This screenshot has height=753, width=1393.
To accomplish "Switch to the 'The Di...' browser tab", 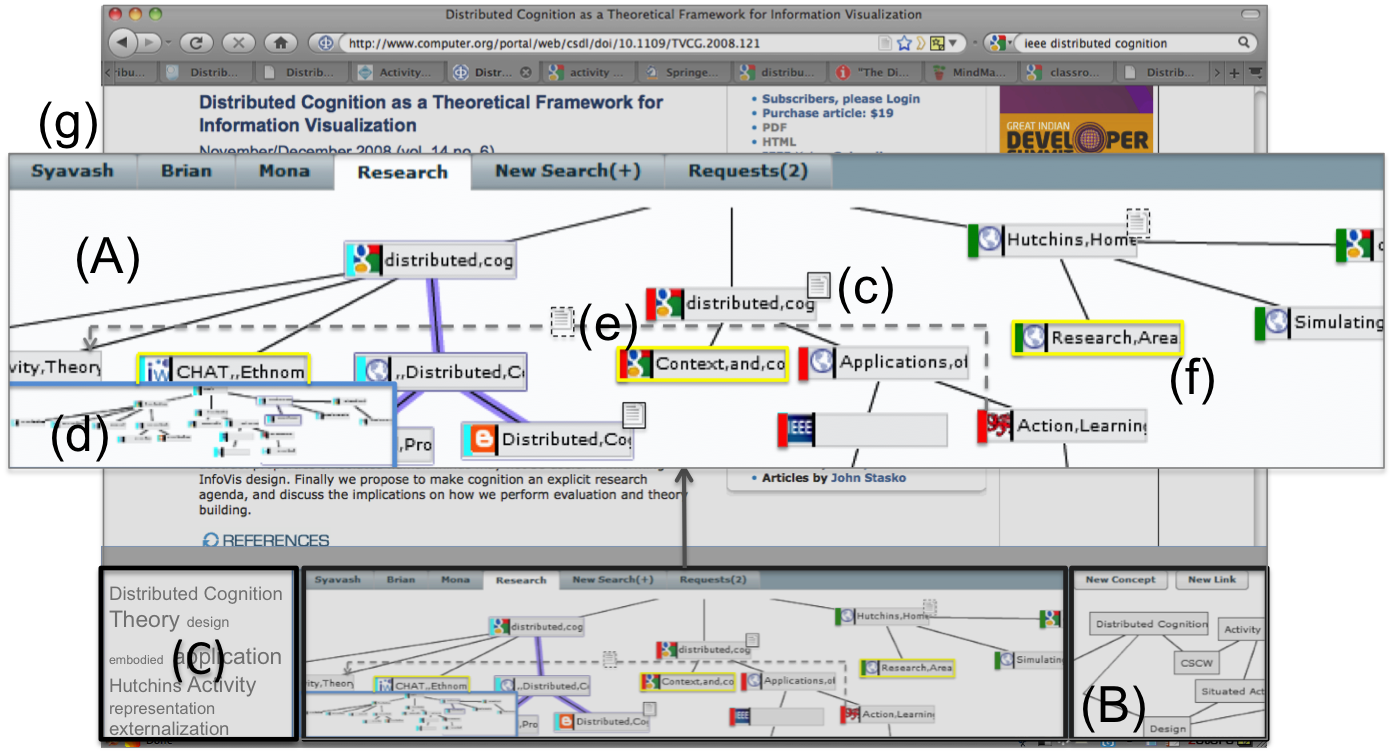I will 875,72.
